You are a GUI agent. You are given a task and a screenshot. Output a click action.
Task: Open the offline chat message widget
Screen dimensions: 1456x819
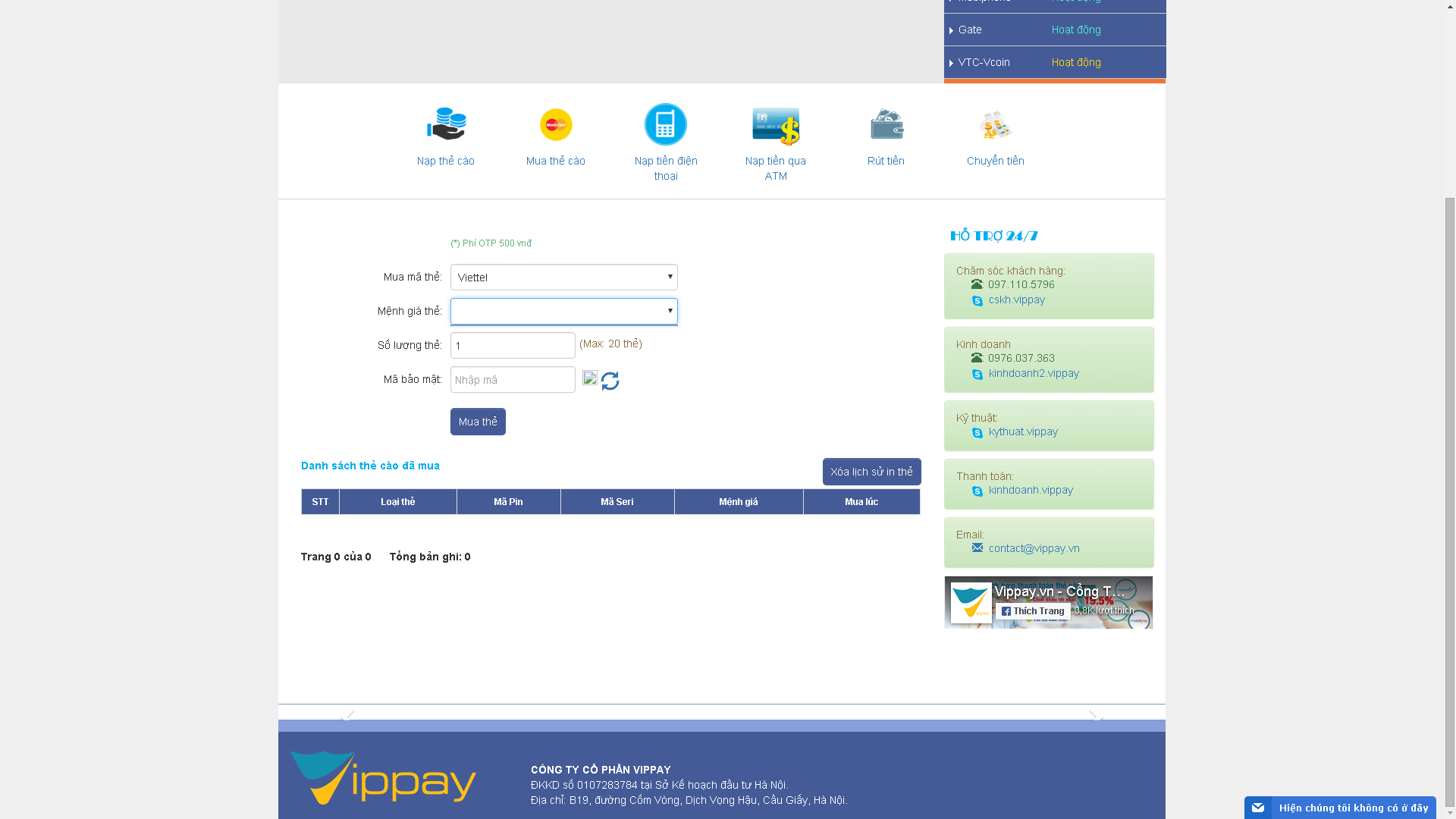coord(1340,808)
